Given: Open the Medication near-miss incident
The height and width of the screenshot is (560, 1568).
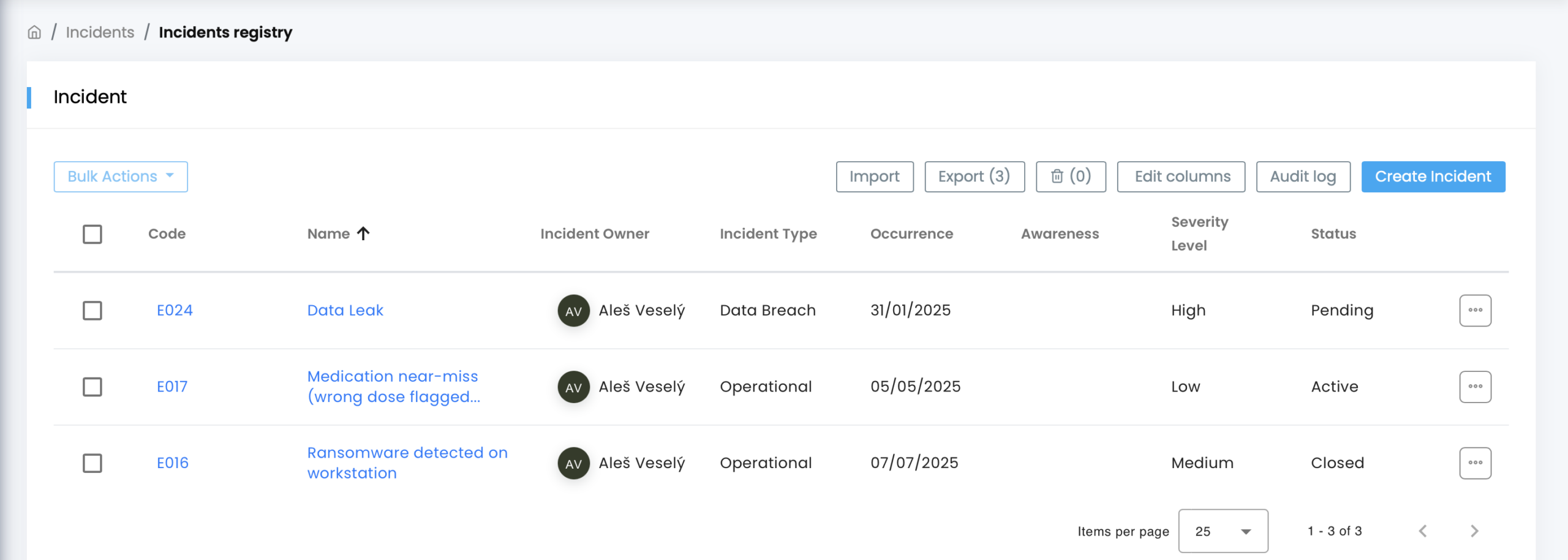Looking at the screenshot, I should 393,387.
